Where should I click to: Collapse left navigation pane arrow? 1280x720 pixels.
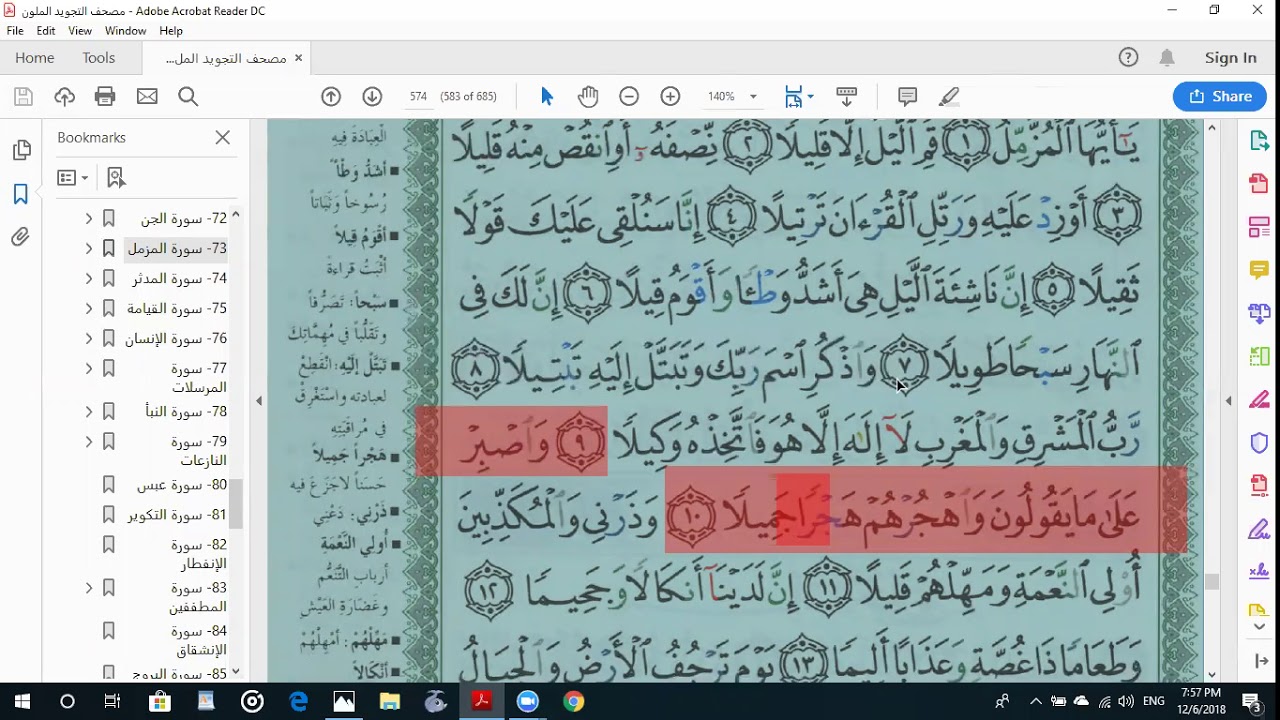coord(258,401)
